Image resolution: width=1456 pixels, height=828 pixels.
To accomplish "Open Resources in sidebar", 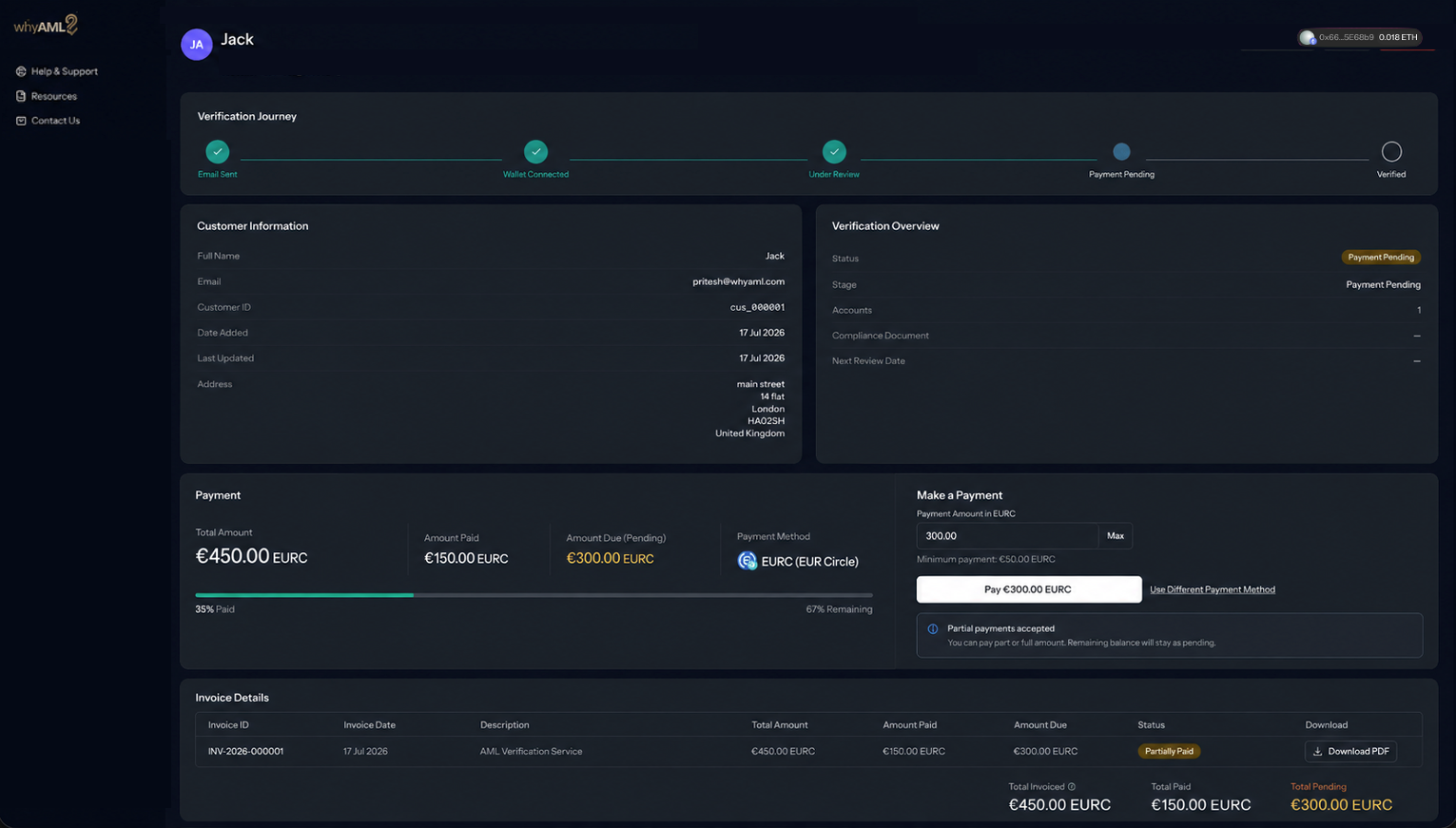I will click(47, 96).
